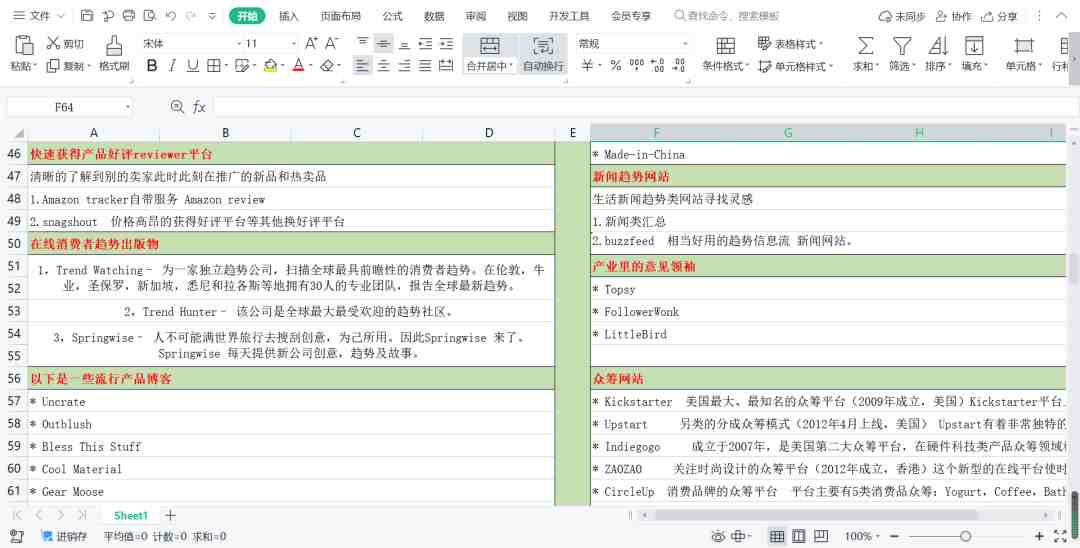
Task: Switch to the 页面布局 tab
Action: coord(340,16)
